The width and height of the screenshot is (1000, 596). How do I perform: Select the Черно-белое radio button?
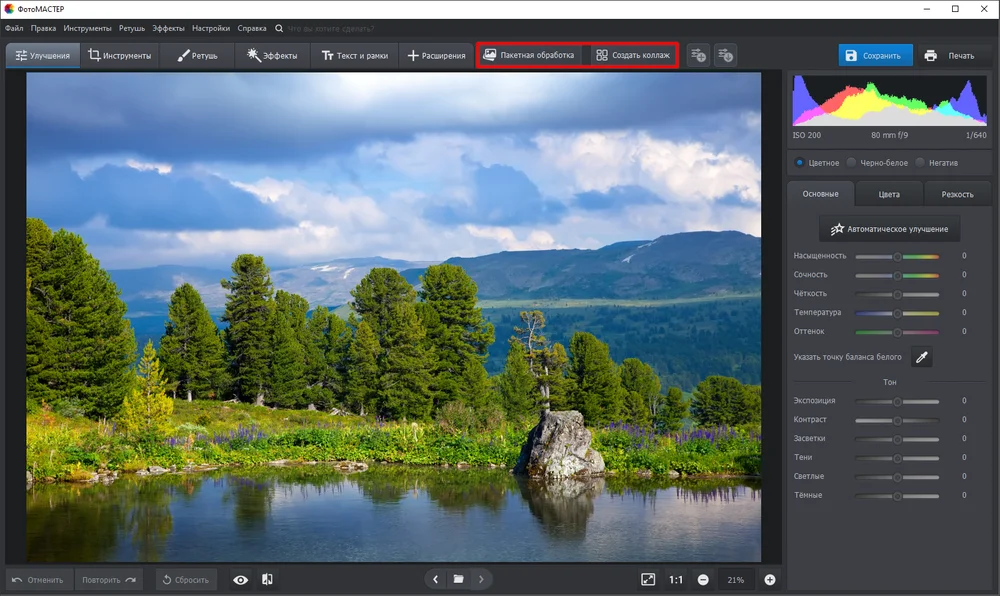click(x=851, y=163)
